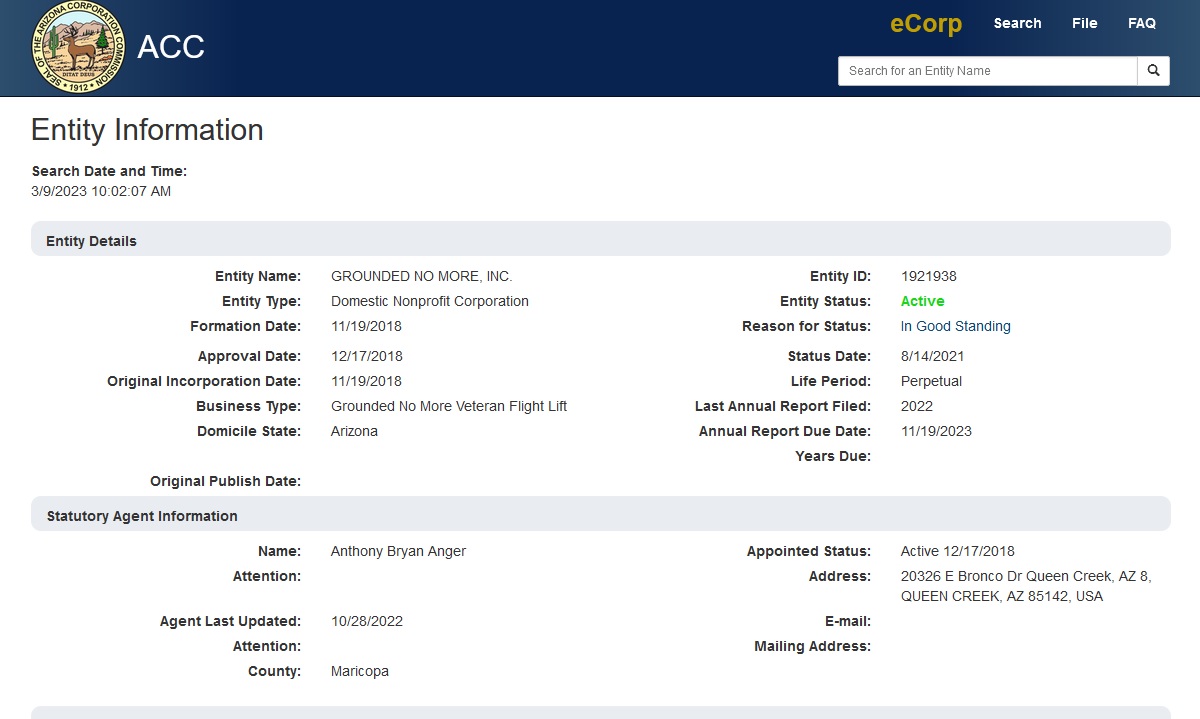Image resolution: width=1200 pixels, height=719 pixels.
Task: Click the Domestic Nonprofit Corporation entity type
Action: (x=429, y=301)
